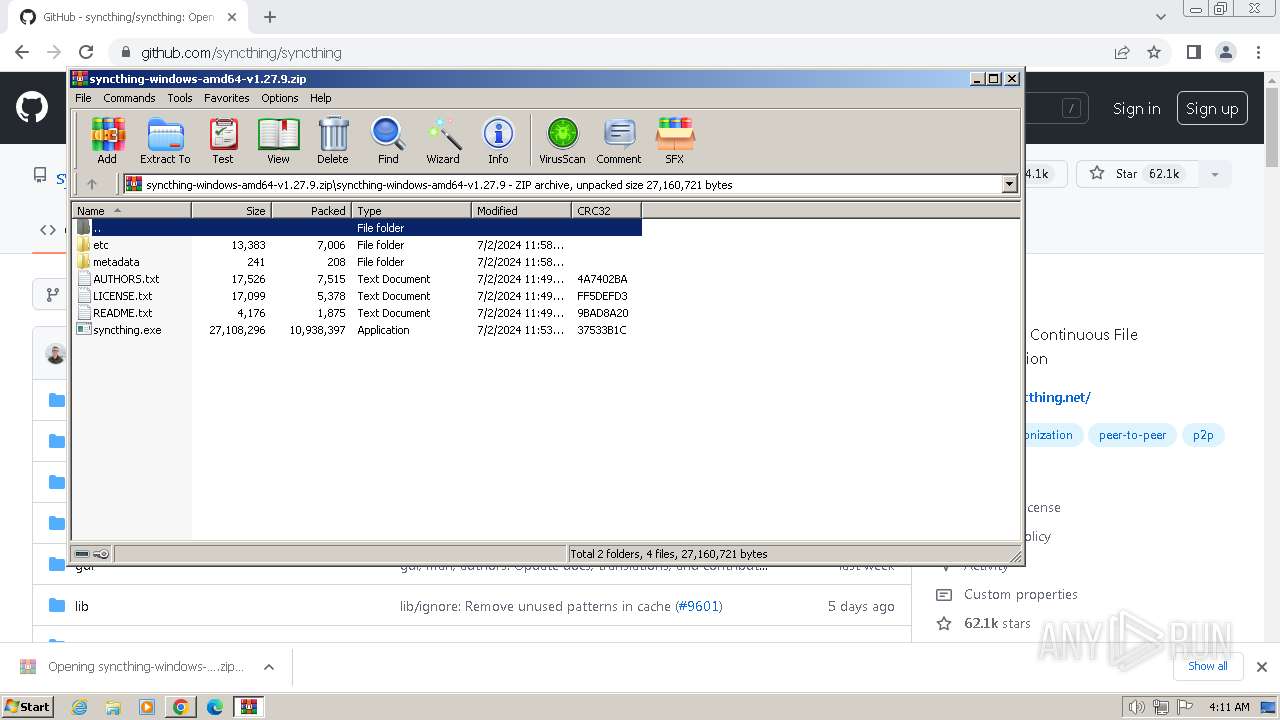Open the Find tool in WinRAR

click(x=388, y=140)
